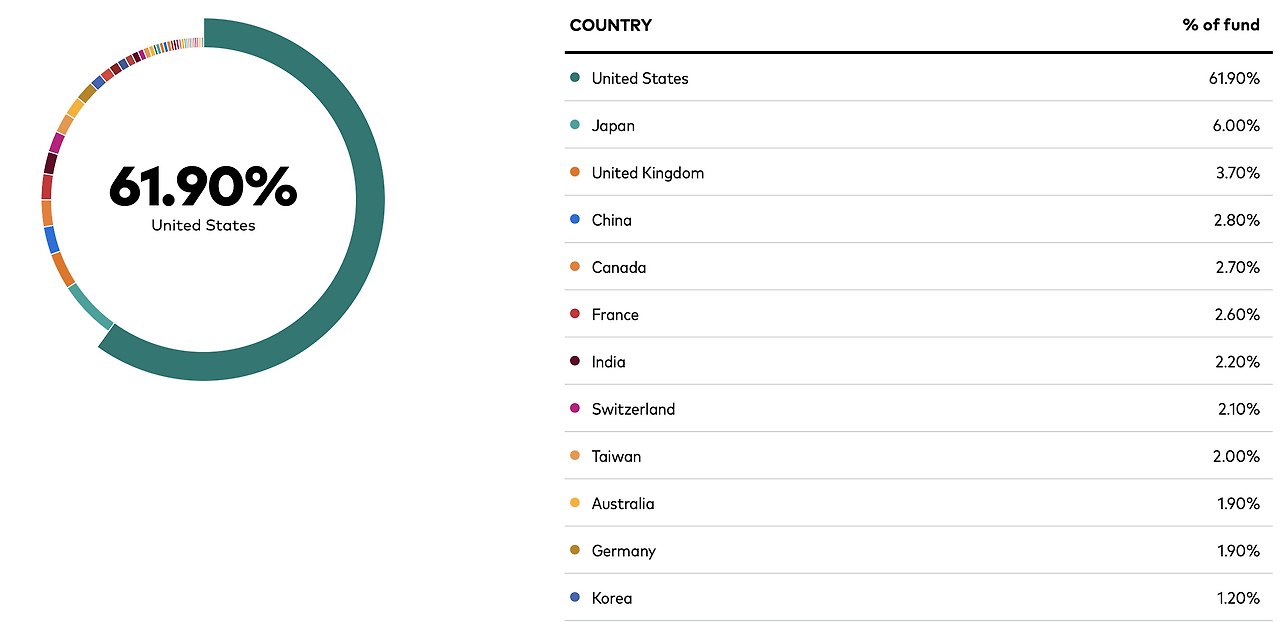Screen dimensions: 1280x622
Task: Select the Korea row label
Action: [612, 598]
